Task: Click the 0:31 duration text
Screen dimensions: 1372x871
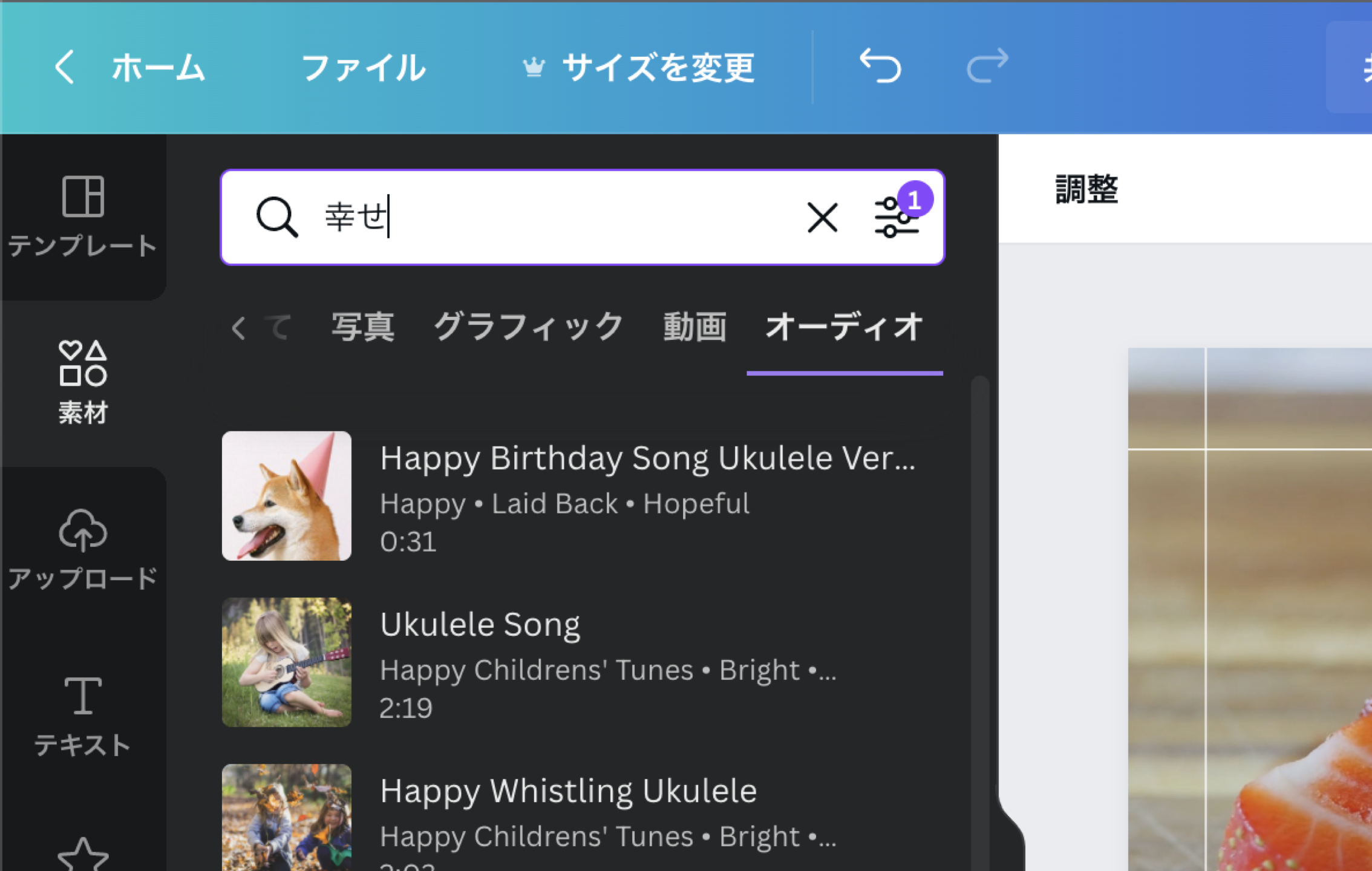Action: [408, 541]
